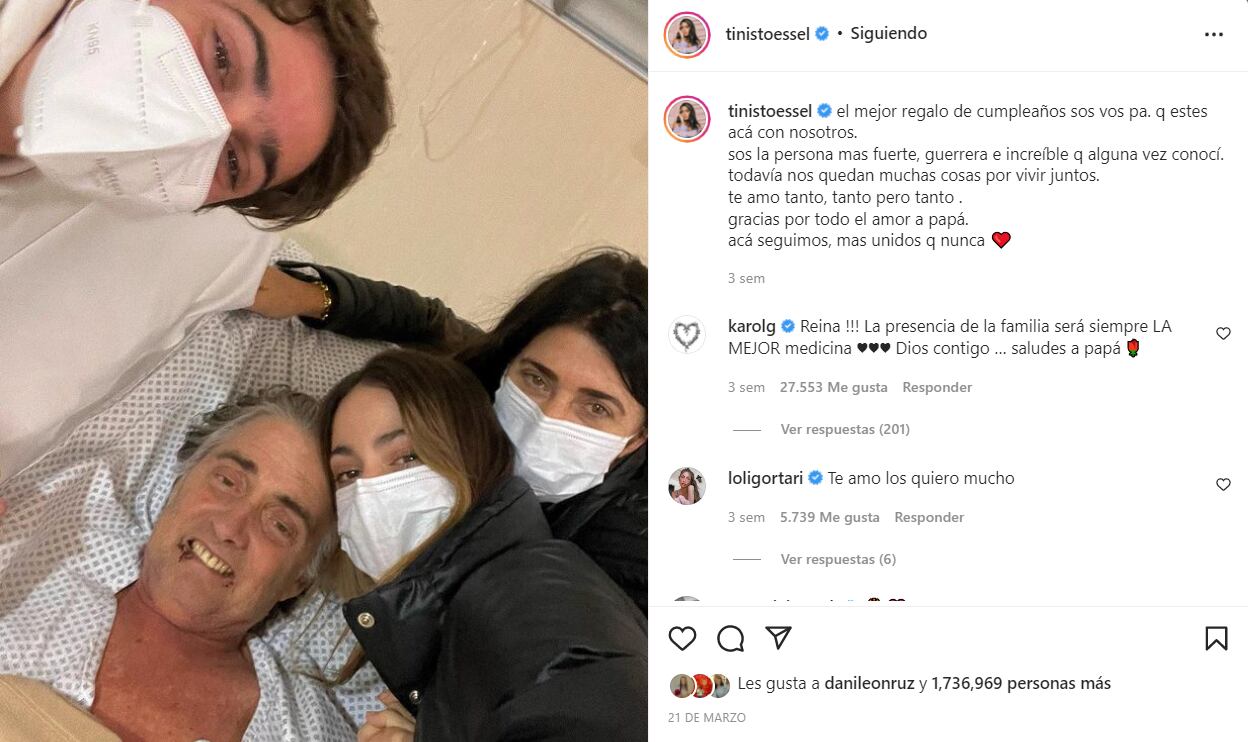Reply to karolg's comment via Responder

pos(937,387)
